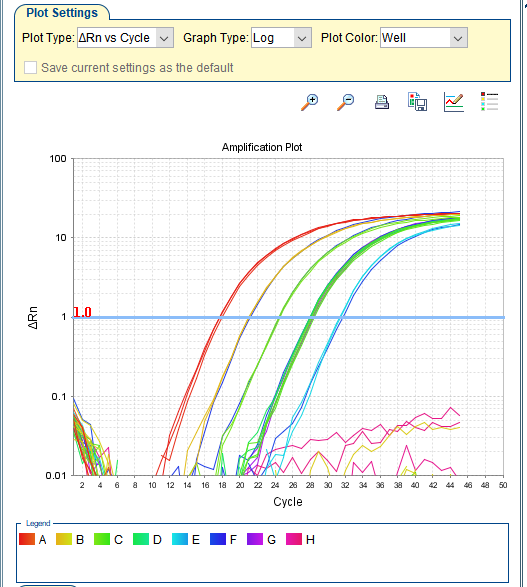
Task: Open the Graph Type dropdown
Action: coord(281,38)
